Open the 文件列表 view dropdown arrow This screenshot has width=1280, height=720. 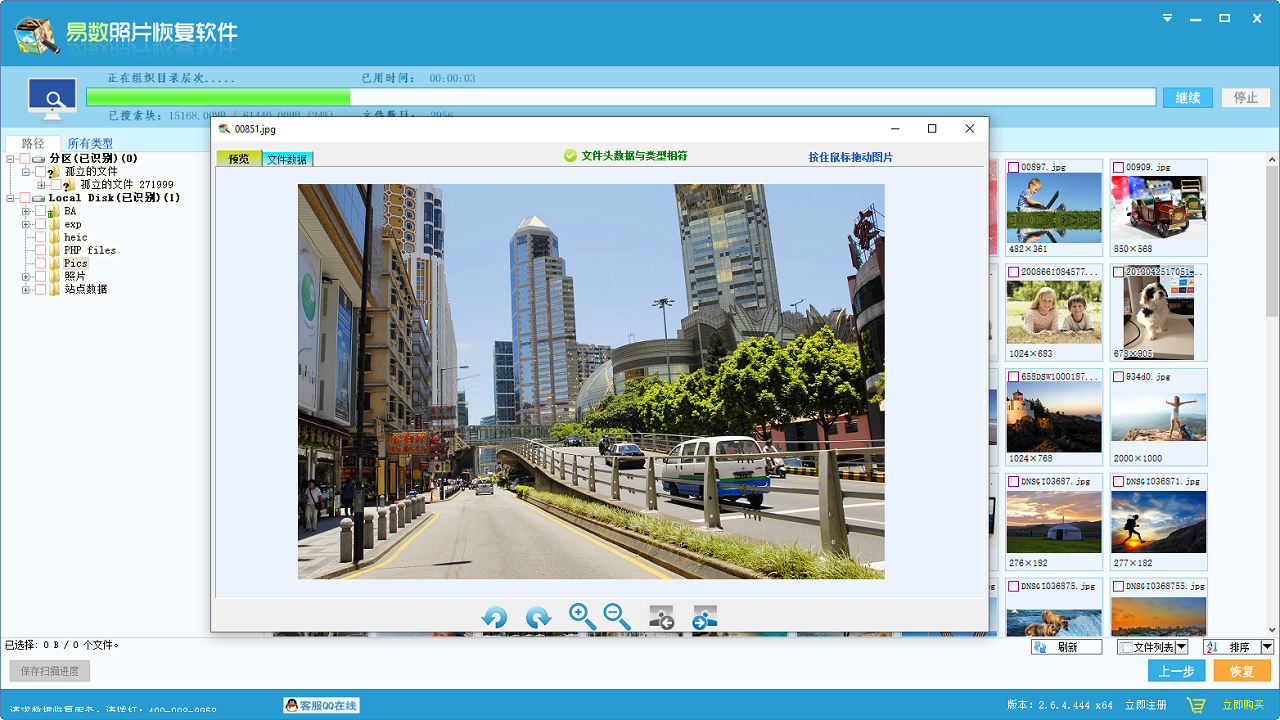[1181, 647]
